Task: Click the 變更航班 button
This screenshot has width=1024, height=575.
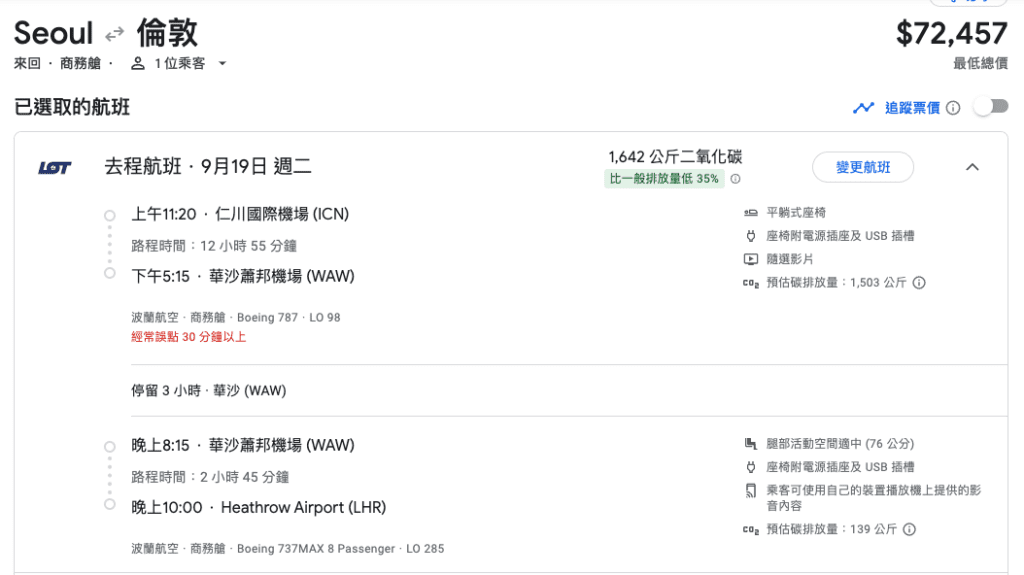Action: pos(863,167)
